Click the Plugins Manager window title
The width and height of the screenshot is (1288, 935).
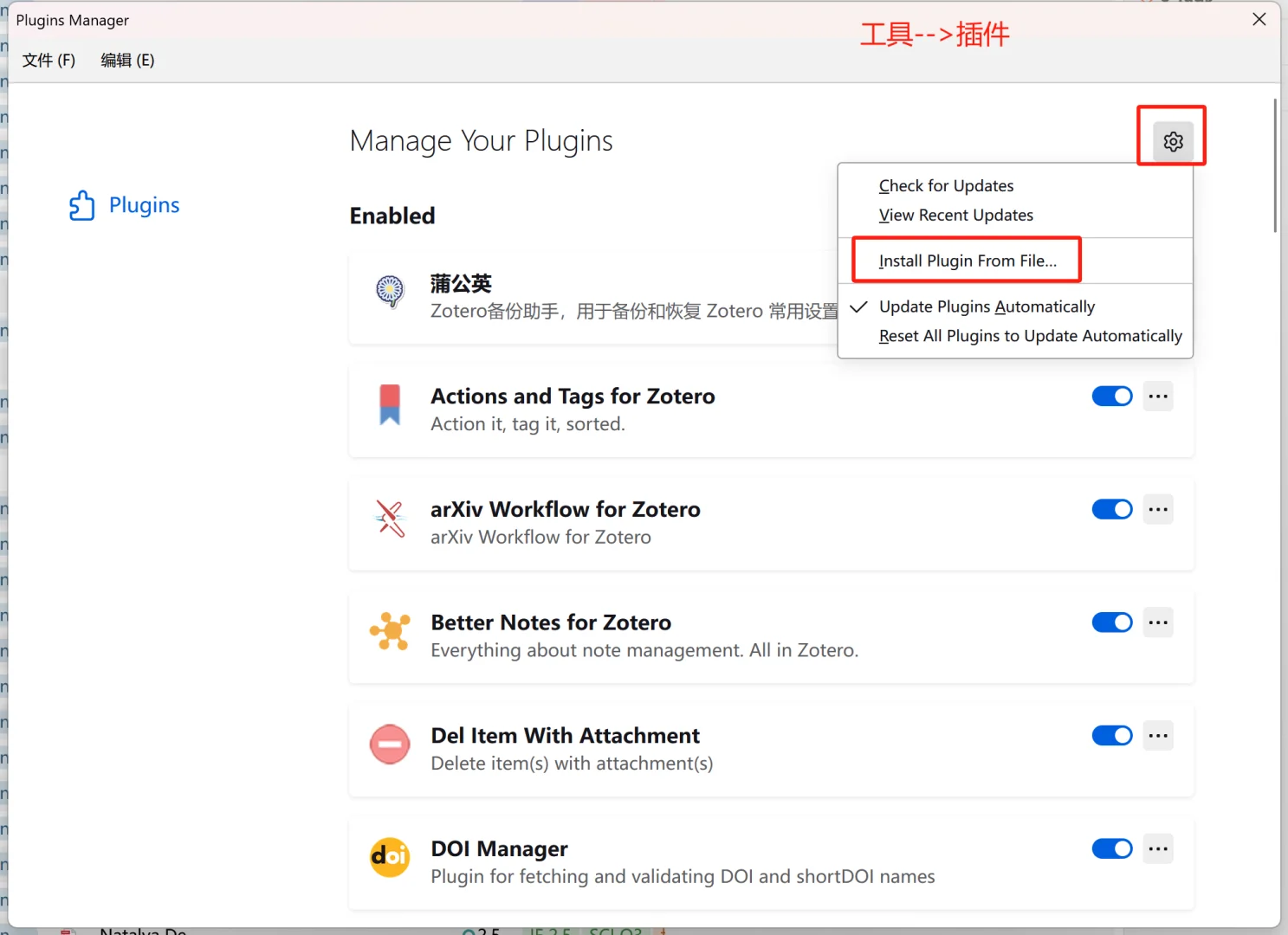tap(73, 20)
